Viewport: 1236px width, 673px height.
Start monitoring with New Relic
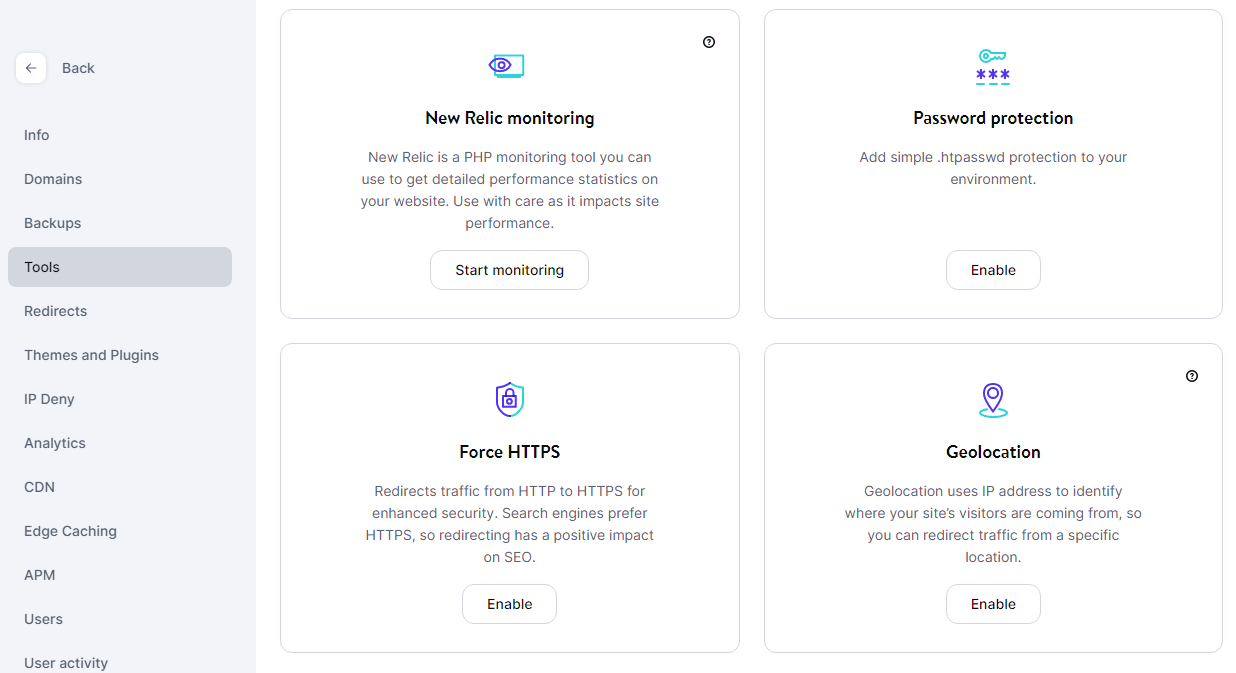tap(509, 269)
